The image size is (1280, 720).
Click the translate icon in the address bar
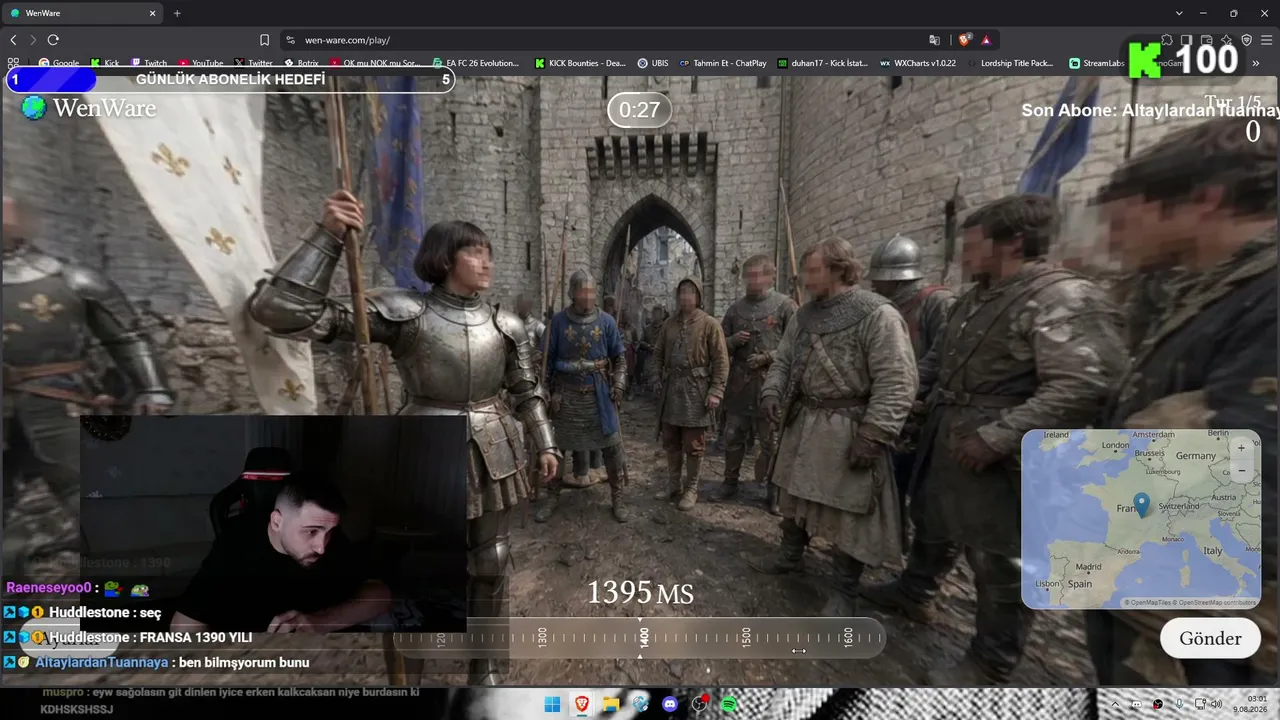(x=934, y=40)
